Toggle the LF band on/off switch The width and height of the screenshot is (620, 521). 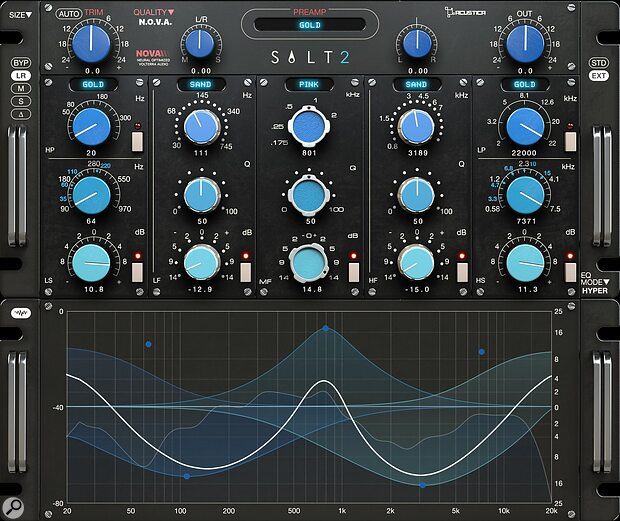[x=246, y=272]
